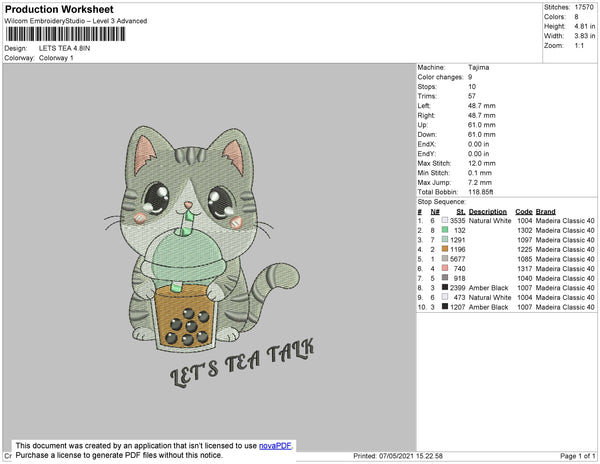Click stitch count '5677' in stop 5
This screenshot has width=600, height=464.
(457, 259)
